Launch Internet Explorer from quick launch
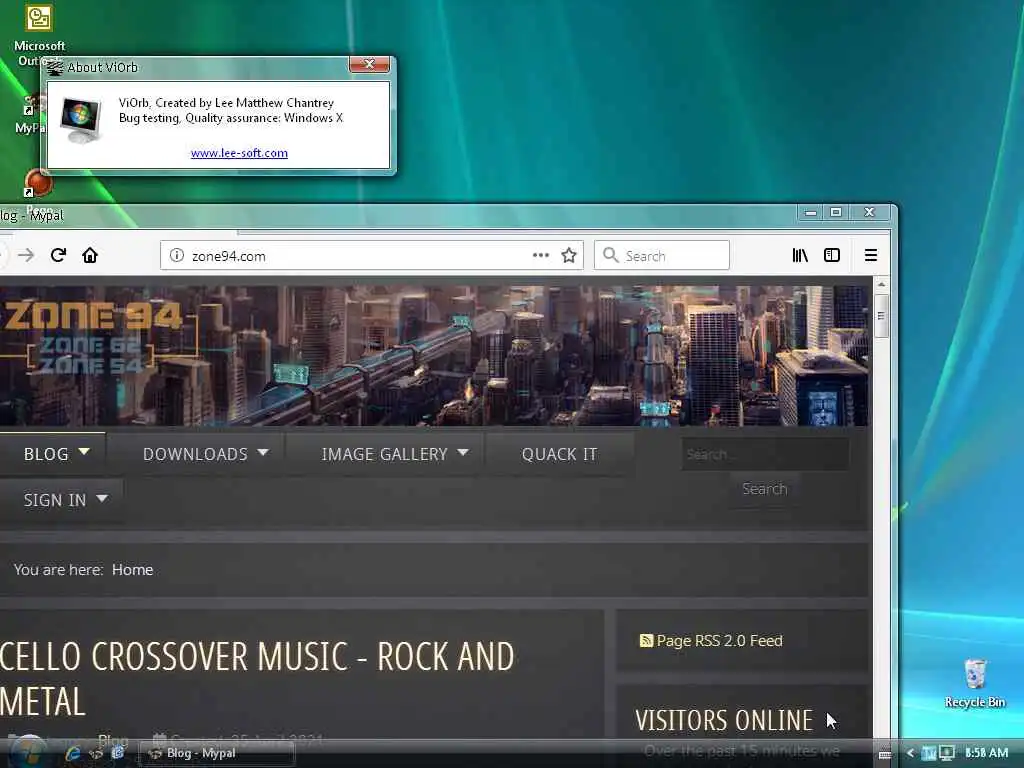The image size is (1024, 768). [72, 753]
